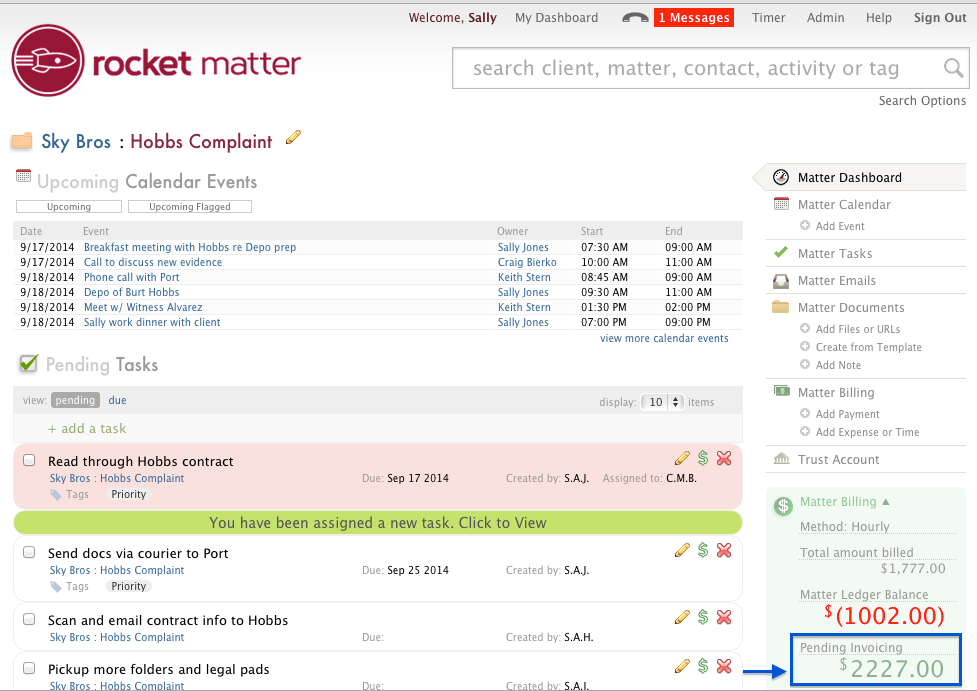This screenshot has width=977, height=691.
Task: Click the add a task link
Action: point(87,428)
